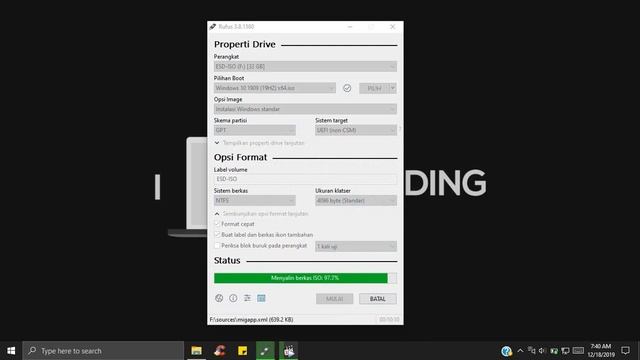Click the Rufus icon in the taskbar
Viewport: 640px width, 360px height.
coord(265,351)
